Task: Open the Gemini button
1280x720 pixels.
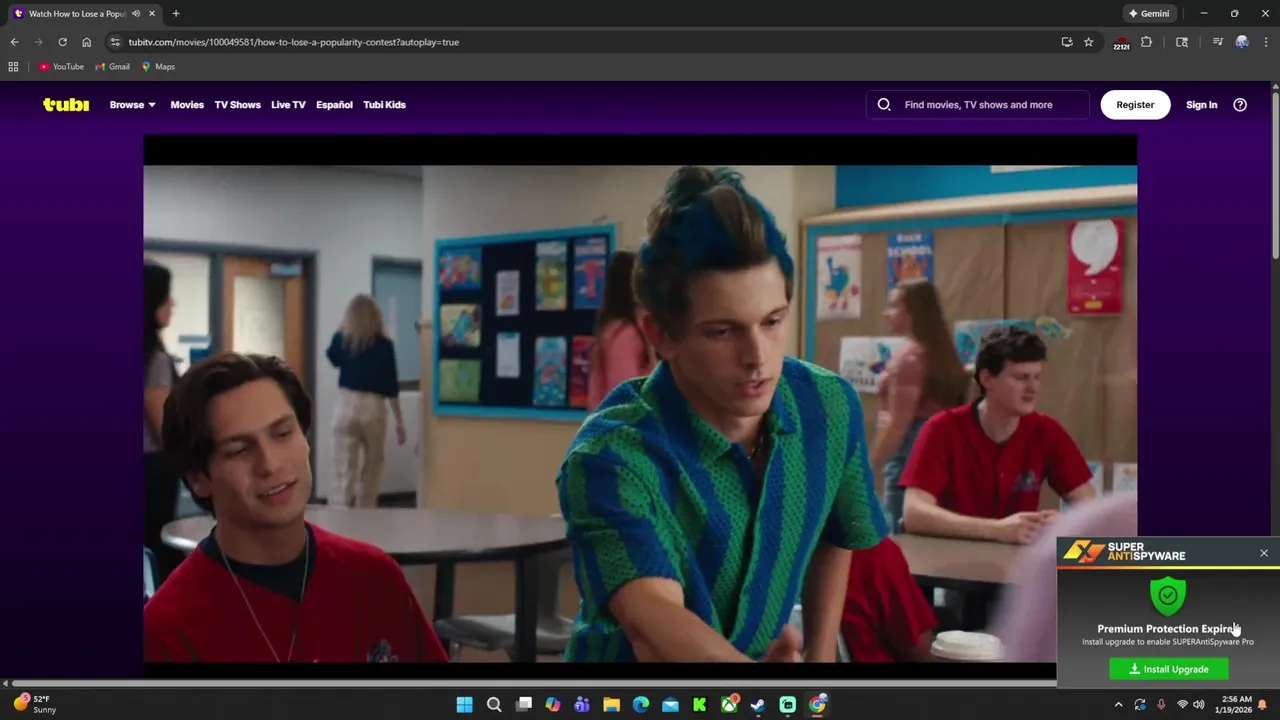Action: [1149, 14]
